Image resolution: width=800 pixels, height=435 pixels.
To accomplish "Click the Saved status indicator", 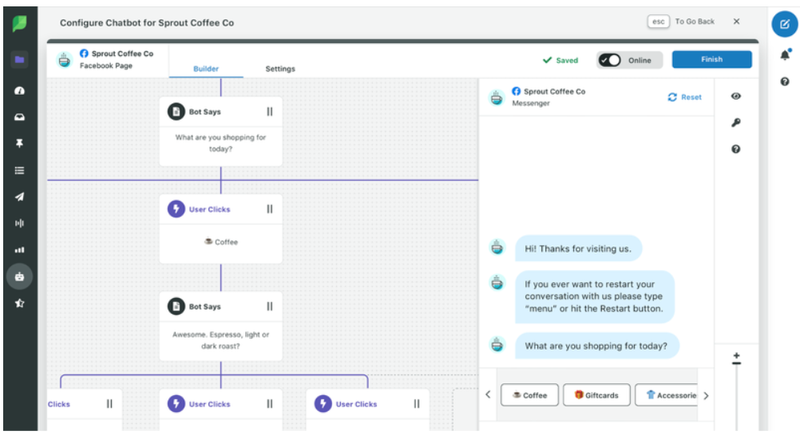I will click(x=560, y=60).
